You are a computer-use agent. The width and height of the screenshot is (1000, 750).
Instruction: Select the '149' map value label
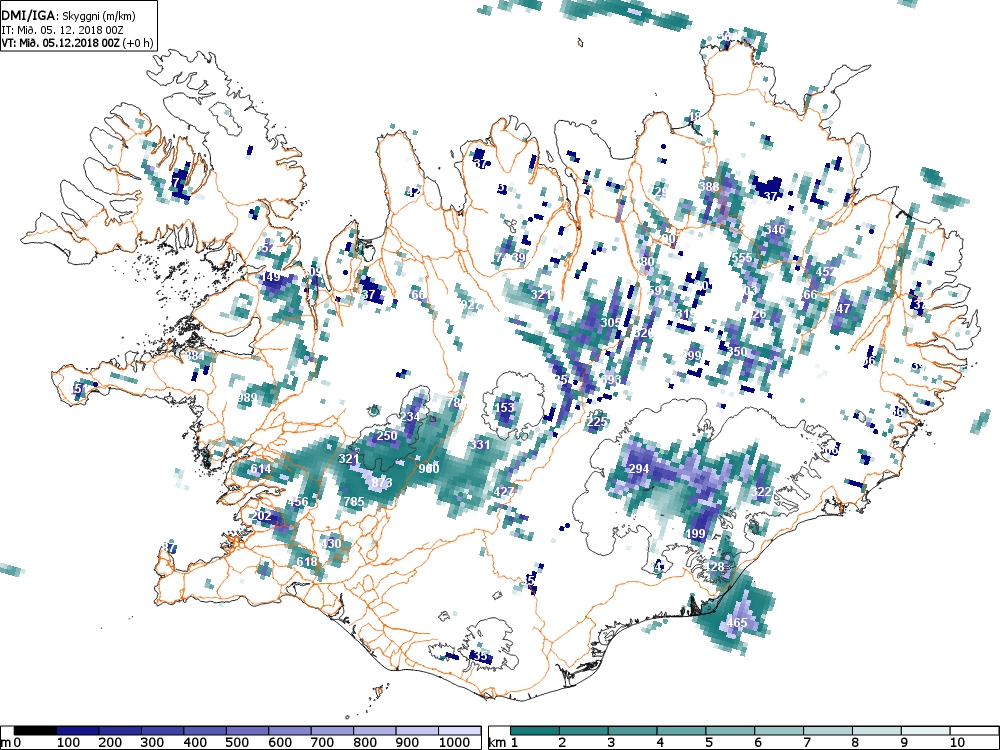271,277
